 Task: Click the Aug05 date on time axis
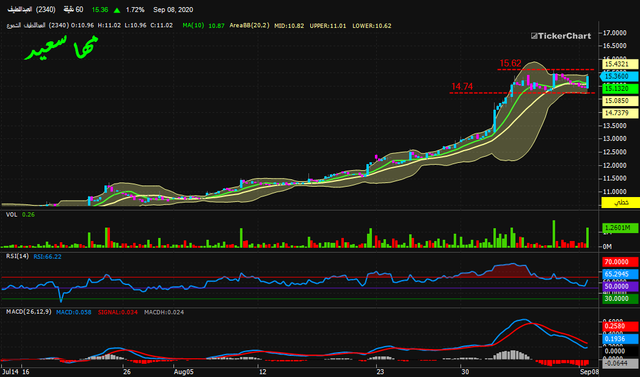tap(183, 372)
